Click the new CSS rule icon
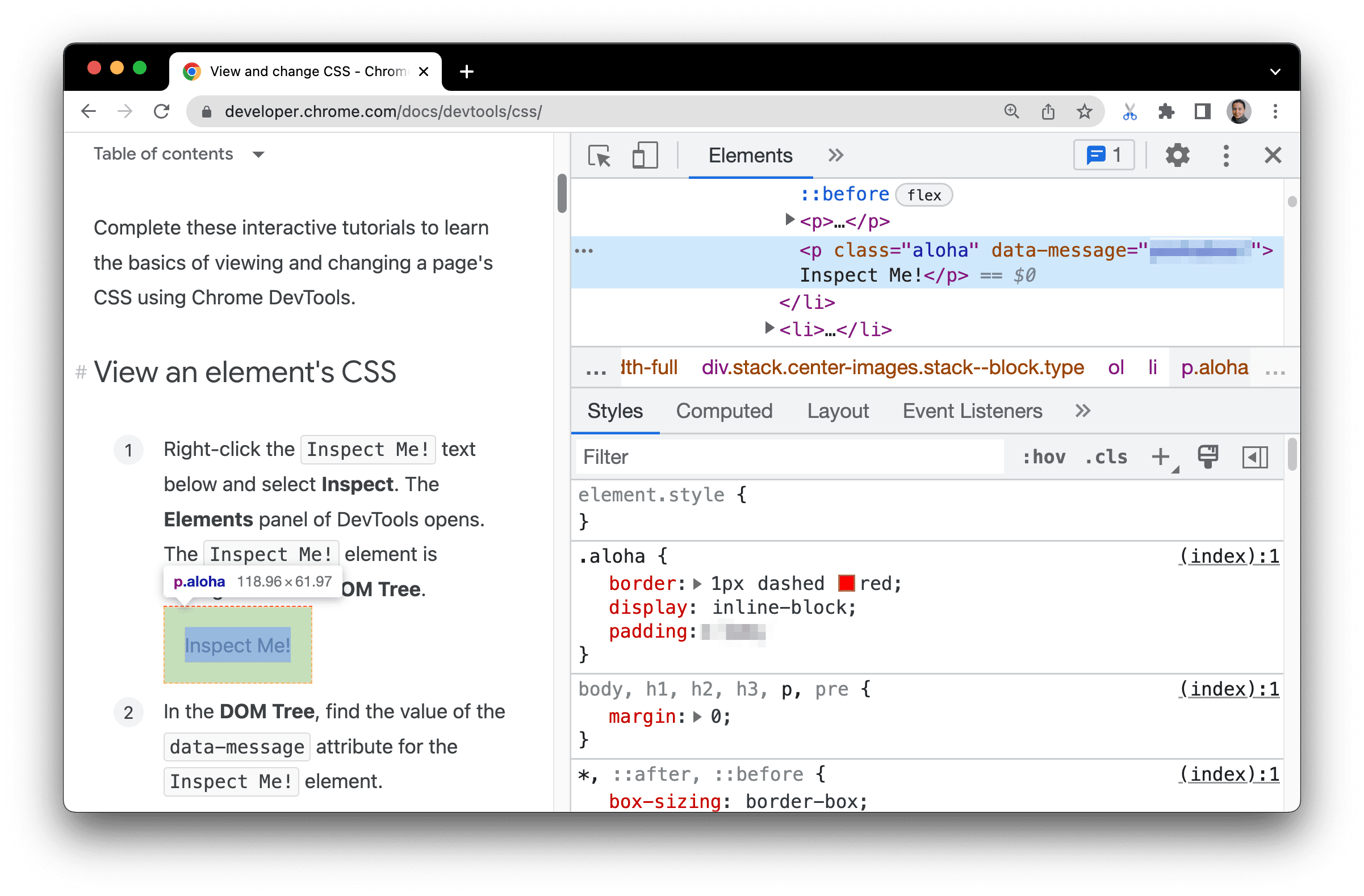This screenshot has width=1364, height=896. click(x=1163, y=457)
